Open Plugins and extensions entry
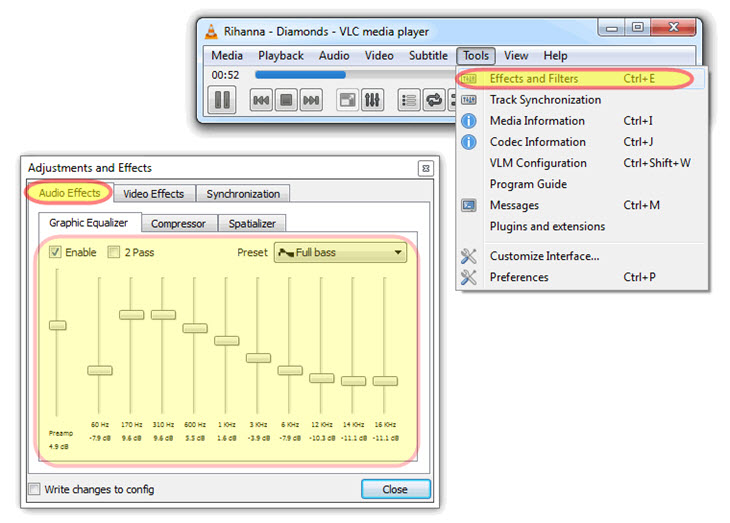Screen dimensions: 730x523 581,226
